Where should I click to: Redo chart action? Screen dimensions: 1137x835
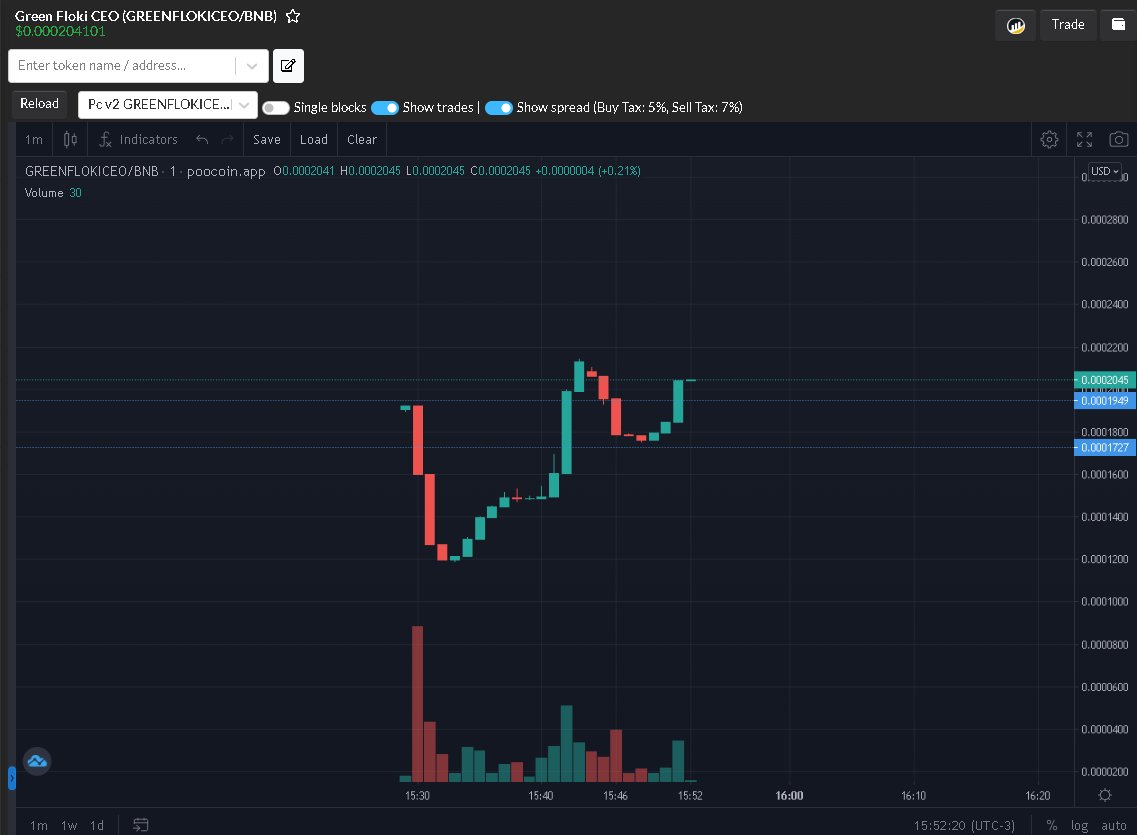[x=227, y=139]
